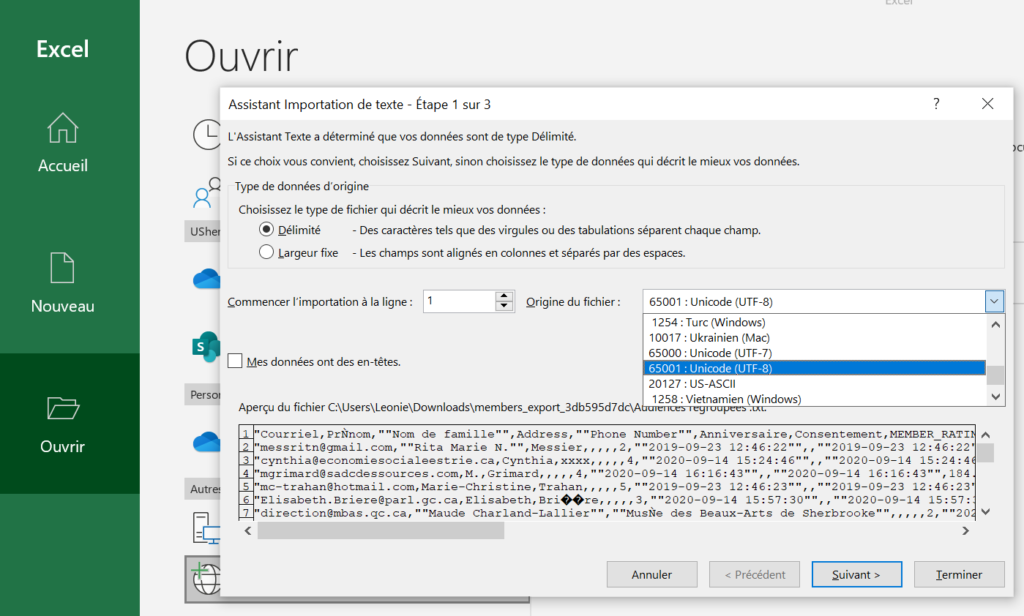Click the starting line number input field
Viewport: 1024px width, 616px height.
click(x=458, y=301)
